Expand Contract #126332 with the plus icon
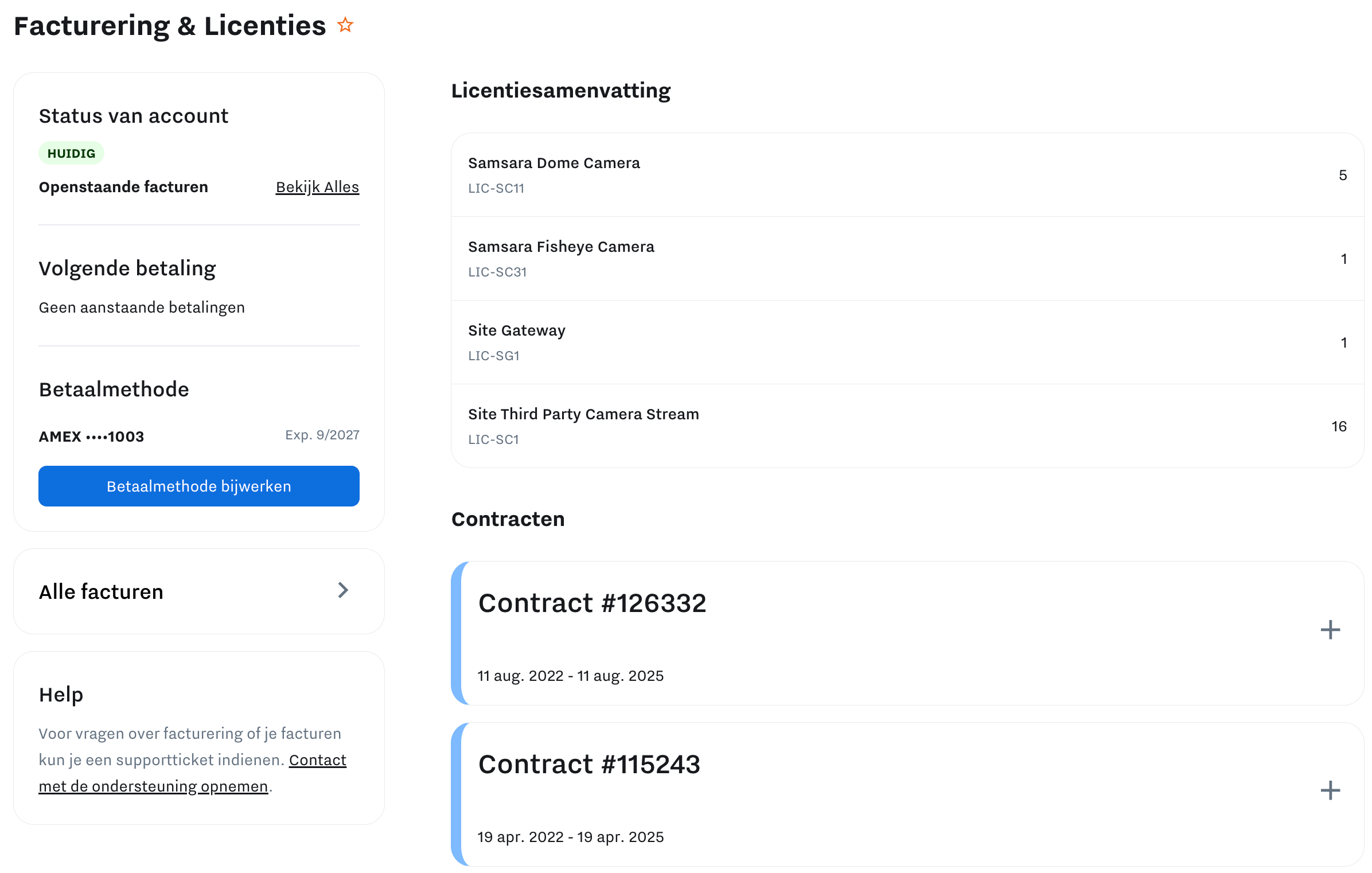1372x873 pixels. coord(1331,630)
